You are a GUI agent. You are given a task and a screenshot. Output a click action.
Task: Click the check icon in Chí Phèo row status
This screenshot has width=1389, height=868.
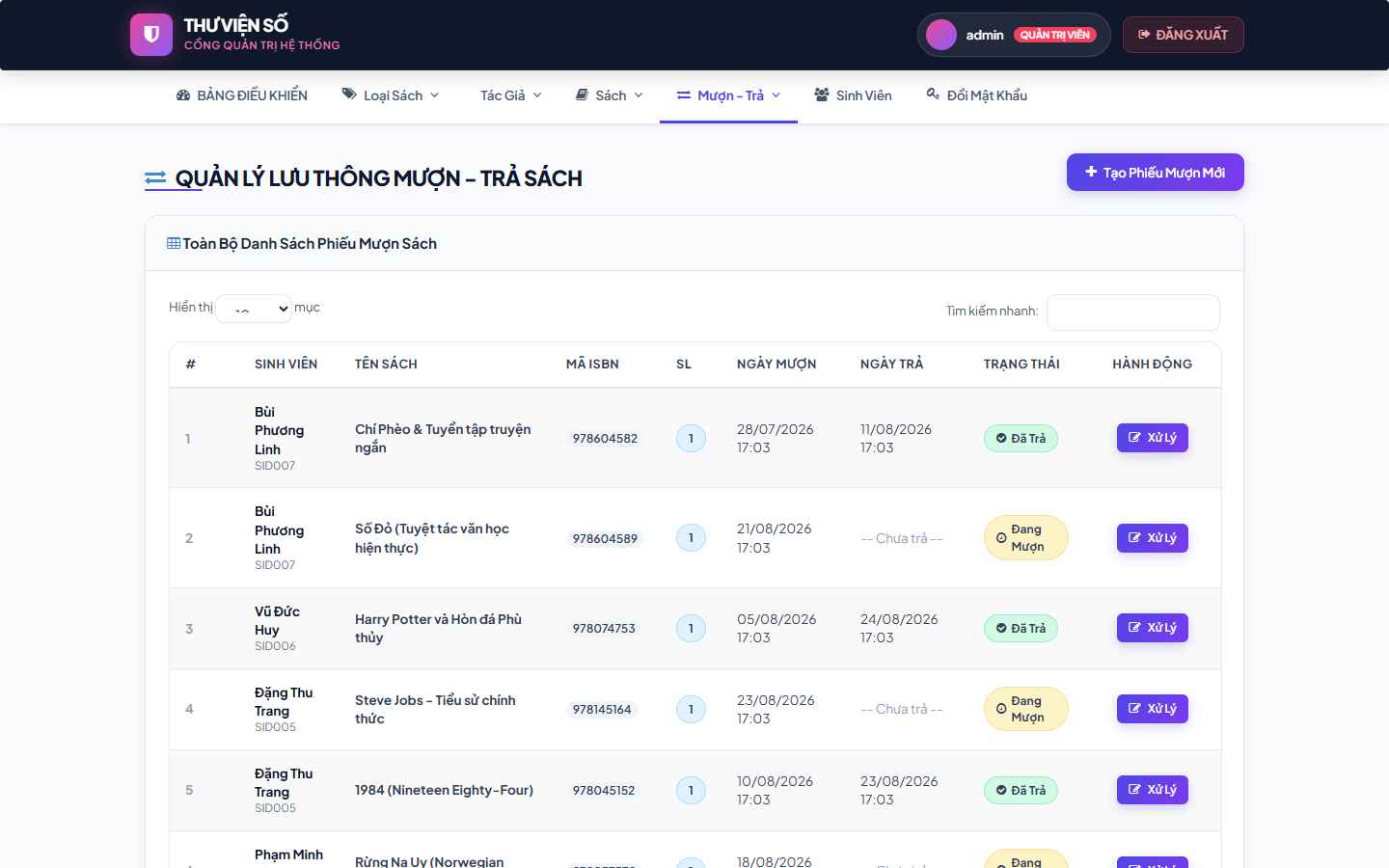pos(1001,439)
